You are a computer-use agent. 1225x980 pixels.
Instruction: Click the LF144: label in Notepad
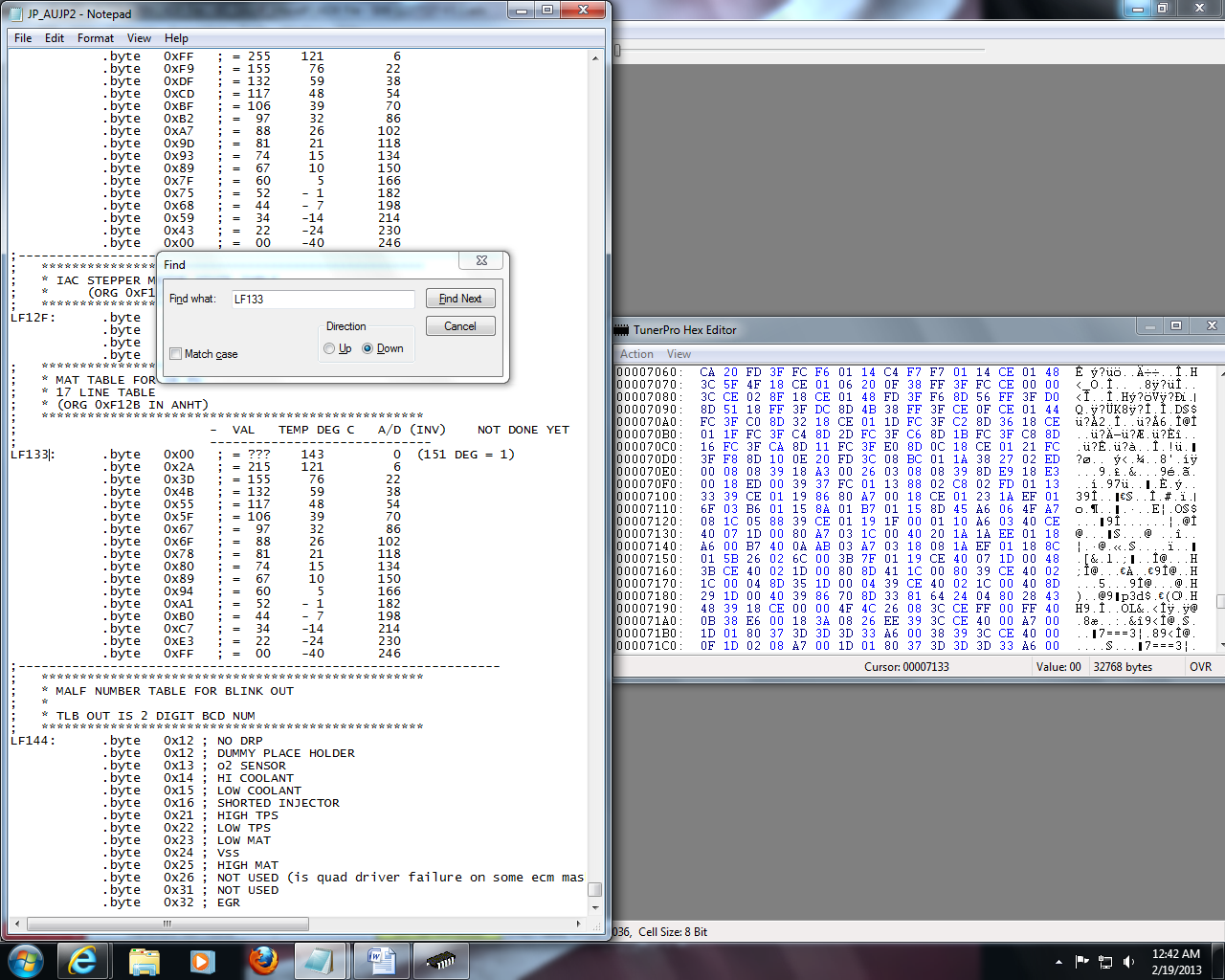click(x=33, y=741)
